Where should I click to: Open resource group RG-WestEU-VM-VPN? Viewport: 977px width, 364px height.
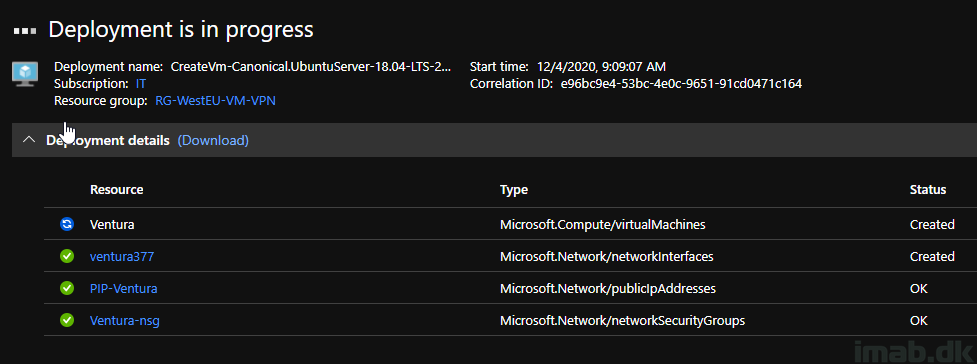215,100
